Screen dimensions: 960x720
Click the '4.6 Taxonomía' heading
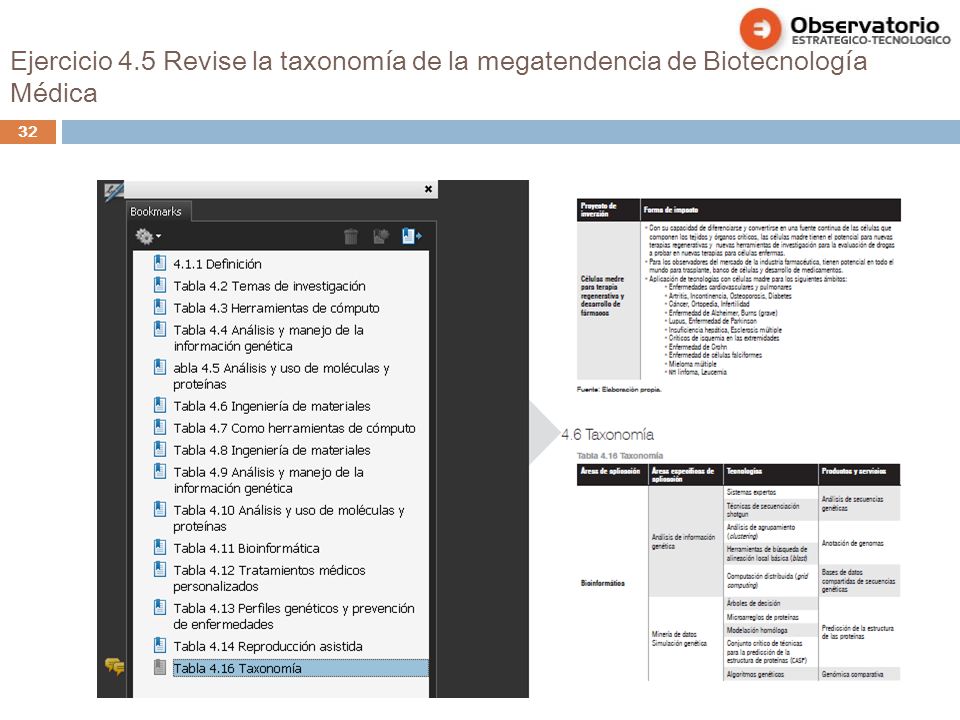607,435
